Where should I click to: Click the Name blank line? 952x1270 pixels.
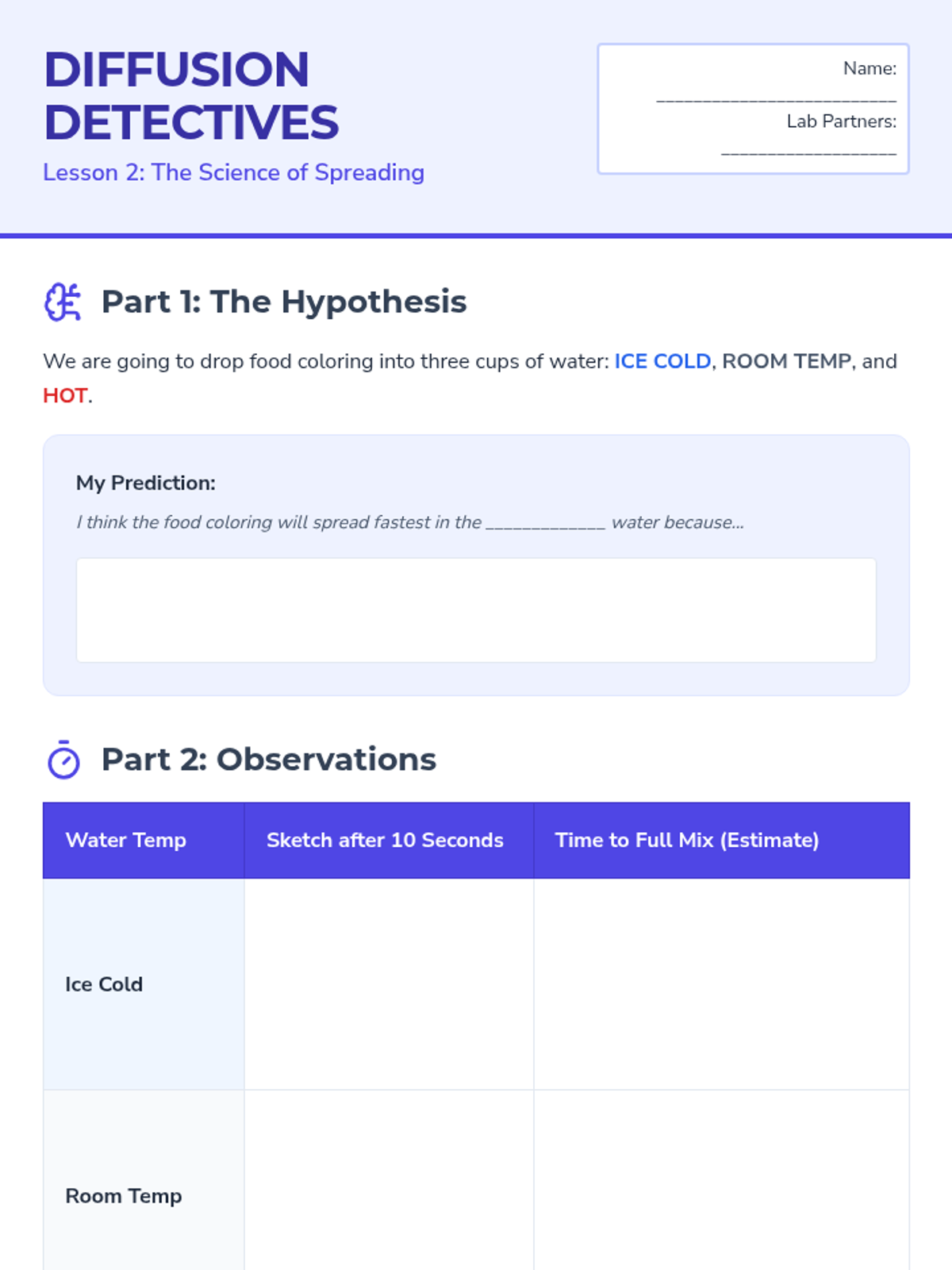(x=776, y=98)
